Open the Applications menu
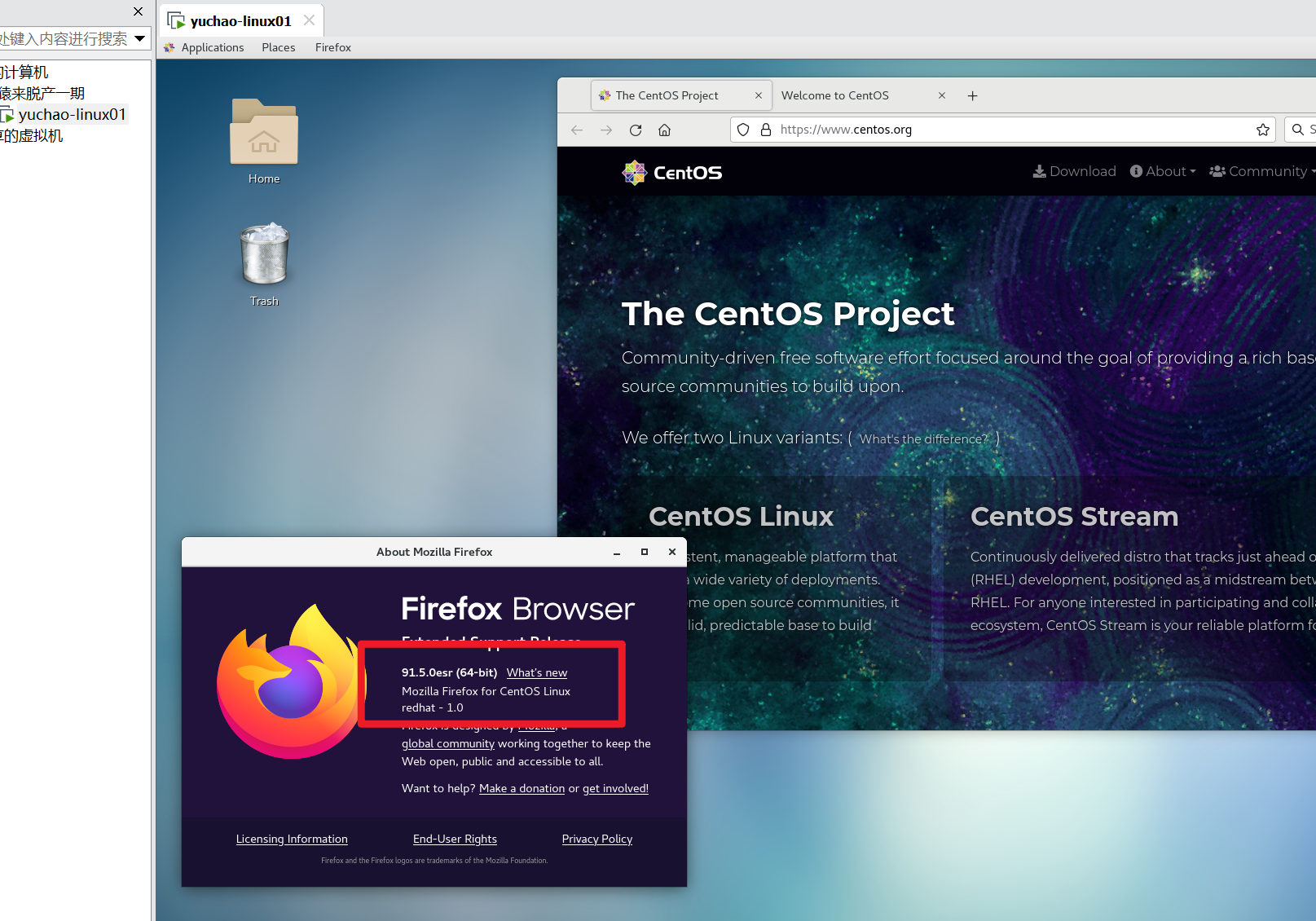Viewport: 1316px width, 921px height. (x=212, y=47)
